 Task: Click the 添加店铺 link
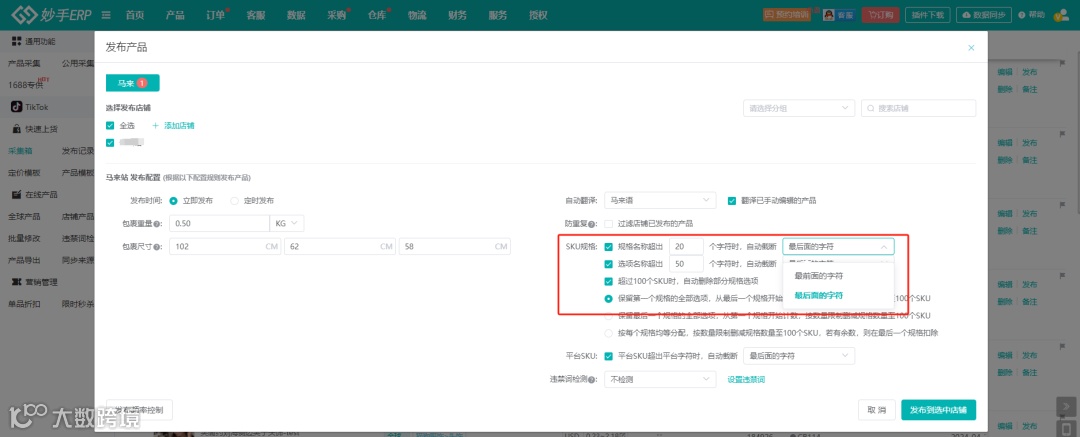tap(179, 125)
